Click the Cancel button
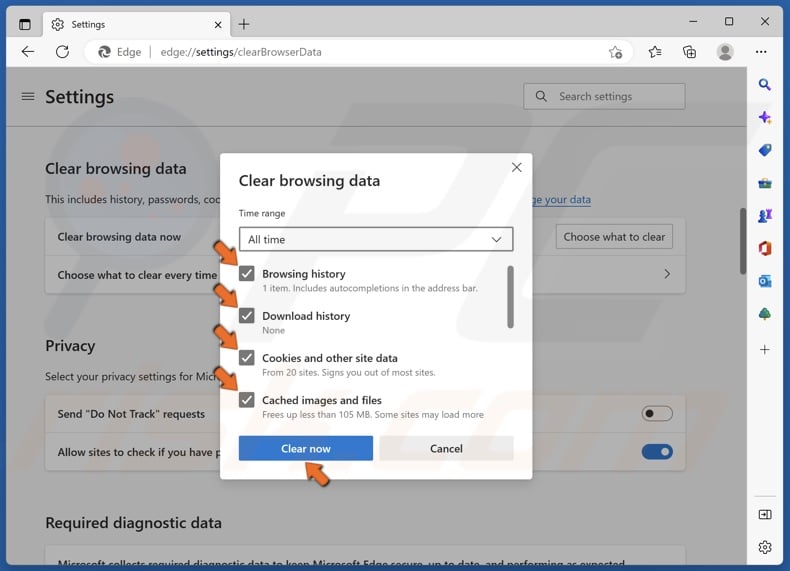This screenshot has width=790, height=571. pos(446,449)
